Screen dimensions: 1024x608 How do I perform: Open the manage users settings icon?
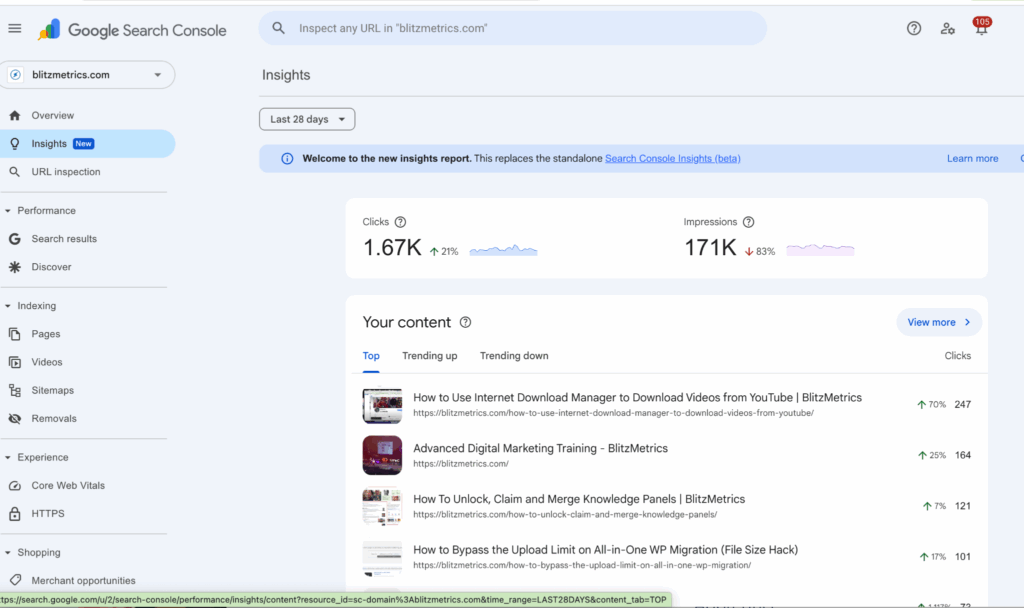(x=947, y=29)
